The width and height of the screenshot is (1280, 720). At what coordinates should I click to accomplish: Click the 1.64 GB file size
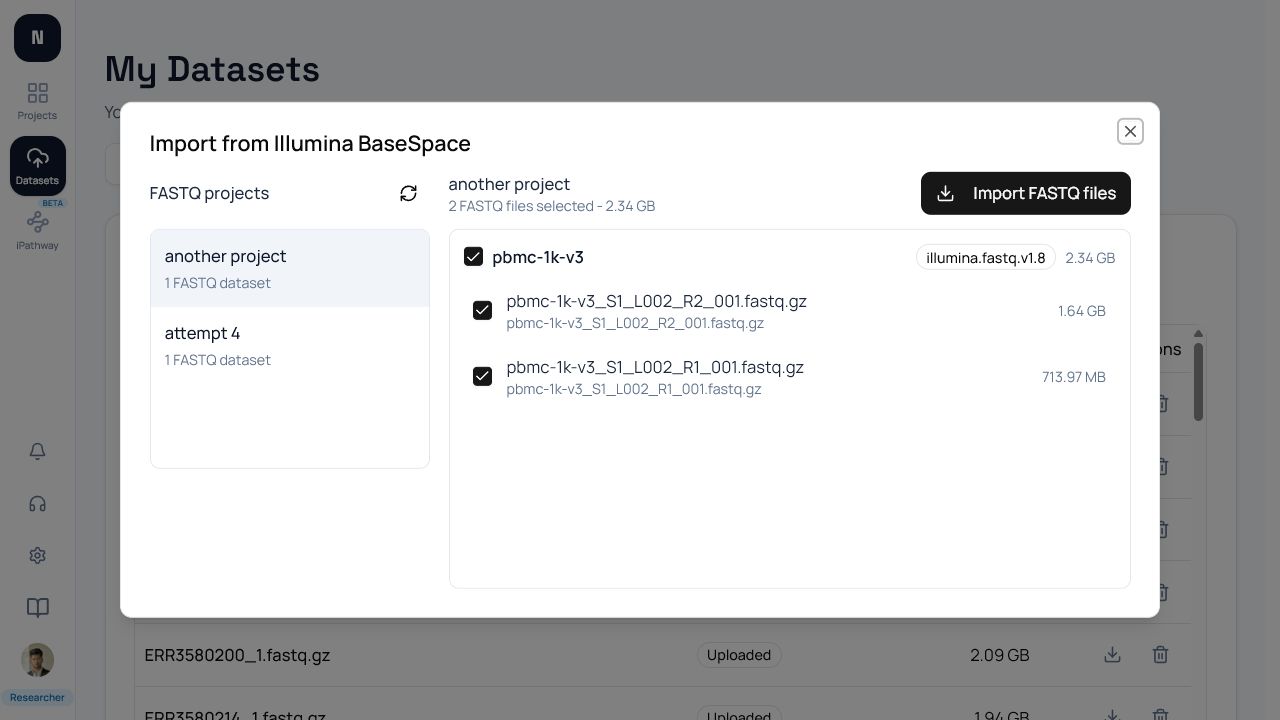(1082, 311)
